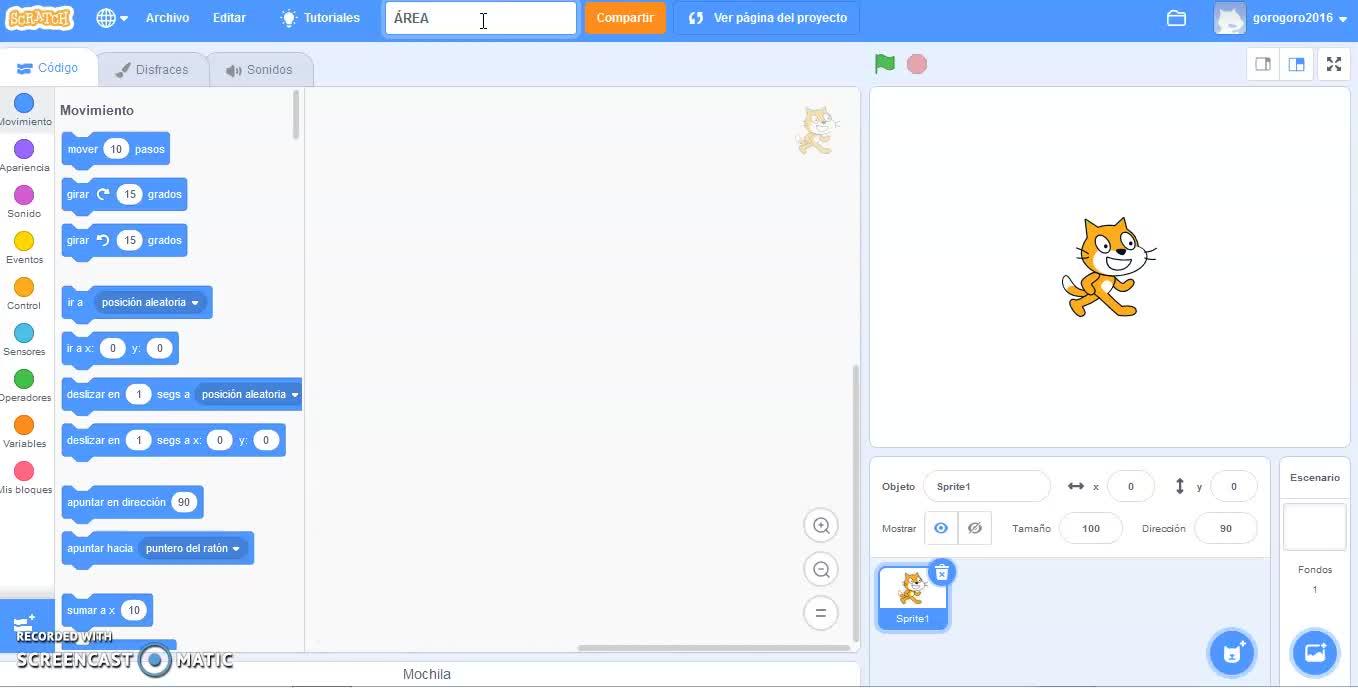Open posición aleatoria dropdown in deslizar block
Viewport: 1358px width, 688px height.
pos(250,394)
